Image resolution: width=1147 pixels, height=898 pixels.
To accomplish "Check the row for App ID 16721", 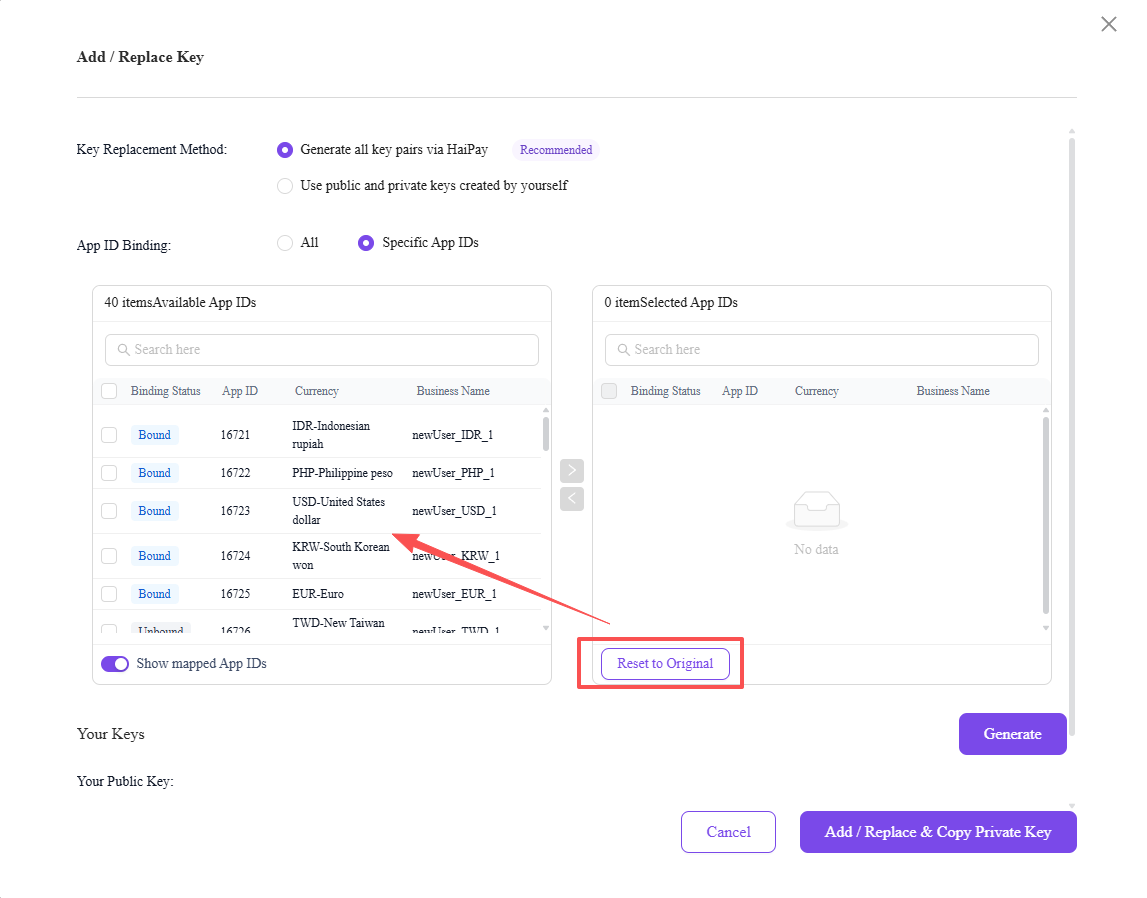I will (109, 435).
